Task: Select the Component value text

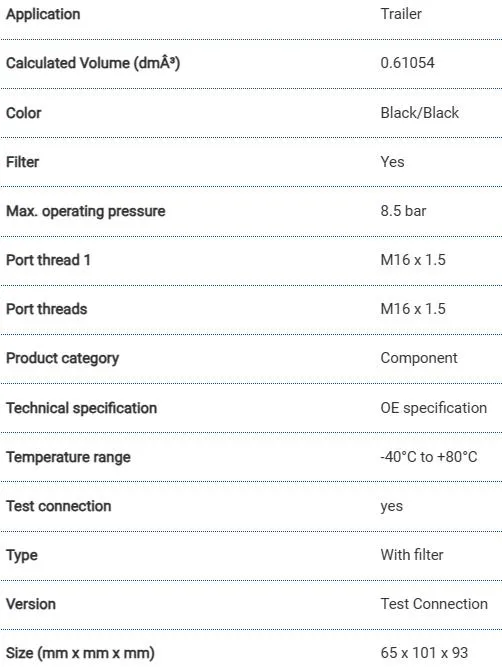Action: (x=419, y=358)
